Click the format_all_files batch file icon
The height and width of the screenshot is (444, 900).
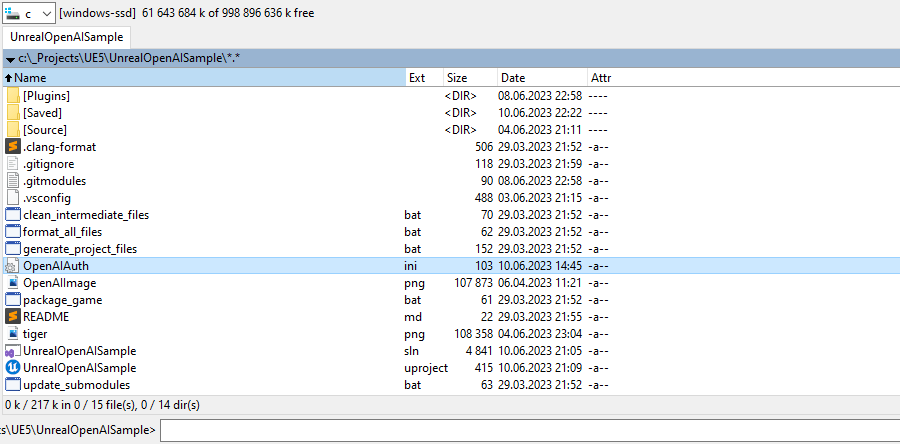[x=13, y=232]
